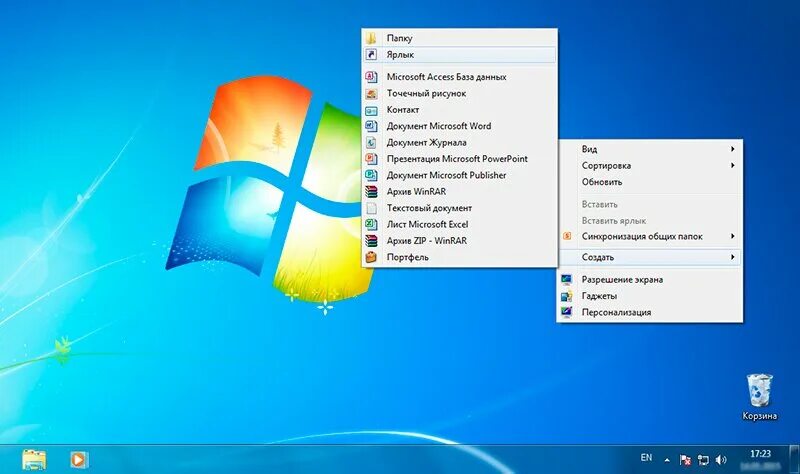
Task: Click the WinRAR icon beside Архив WinRAR
Action: (x=371, y=191)
